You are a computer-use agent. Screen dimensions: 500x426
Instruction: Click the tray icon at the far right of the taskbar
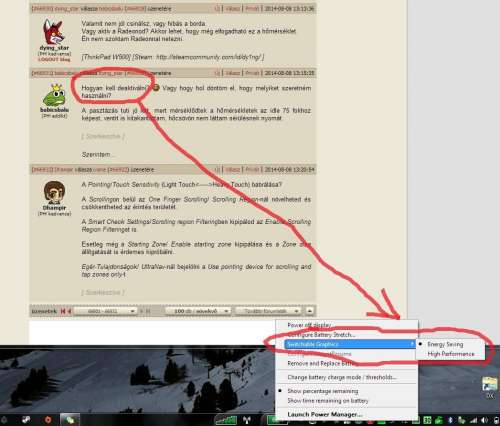[496, 421]
